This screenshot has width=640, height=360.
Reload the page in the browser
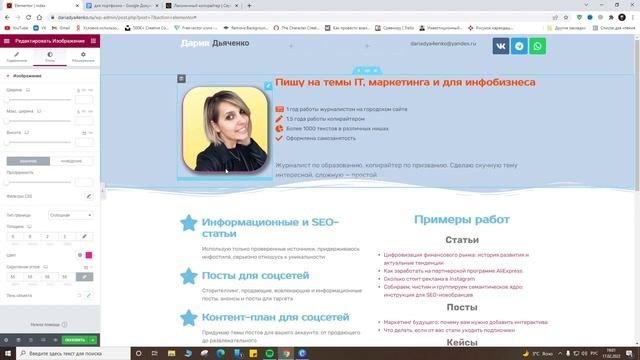28,17
